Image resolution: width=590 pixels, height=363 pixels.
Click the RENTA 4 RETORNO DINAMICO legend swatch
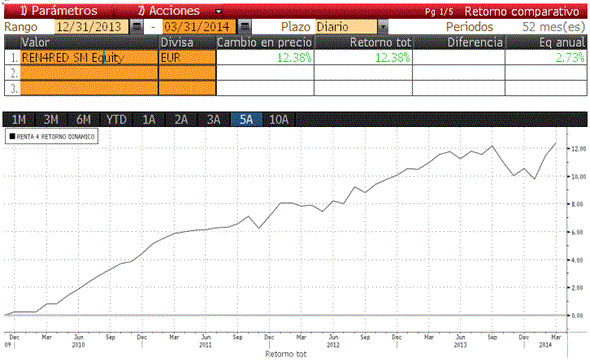point(12,137)
